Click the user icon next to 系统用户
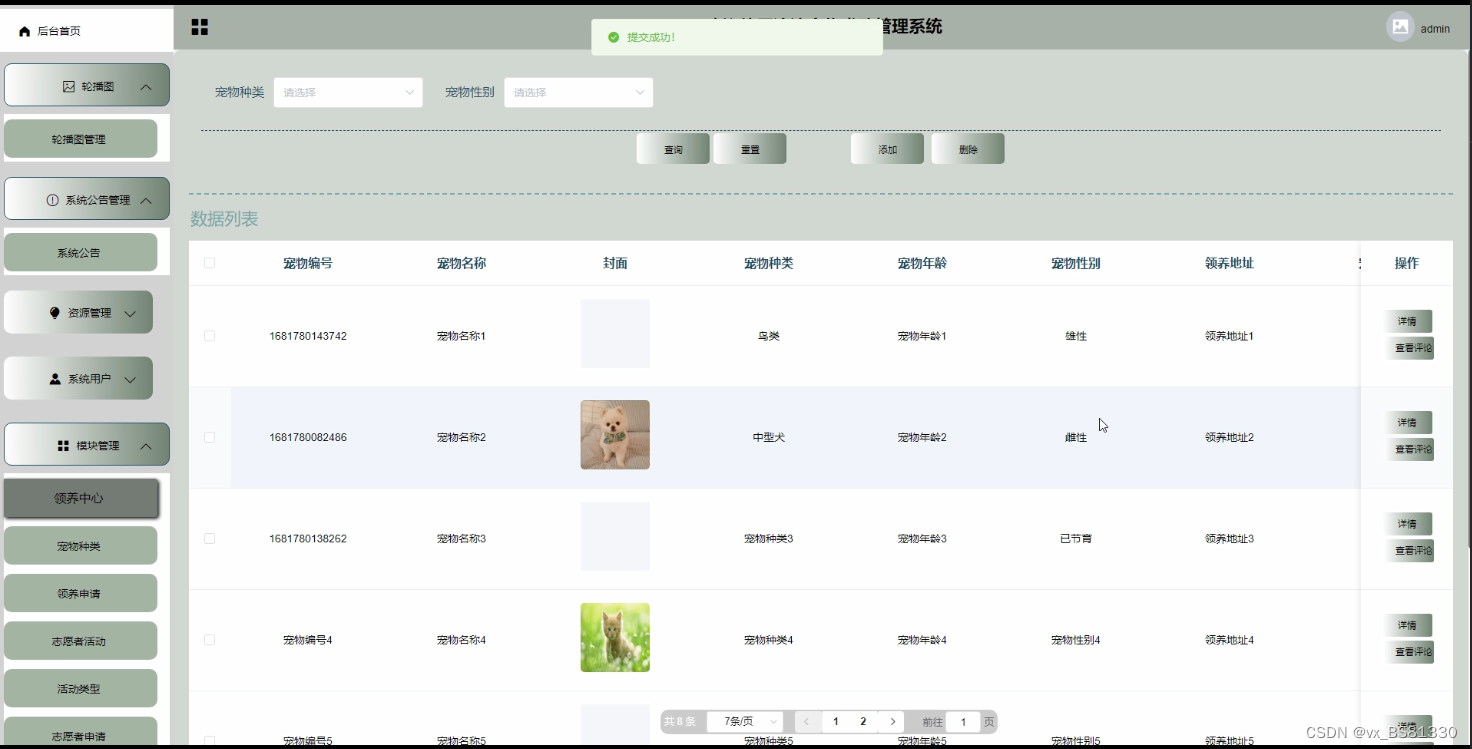Image resolution: width=1472 pixels, height=749 pixels. (55, 379)
